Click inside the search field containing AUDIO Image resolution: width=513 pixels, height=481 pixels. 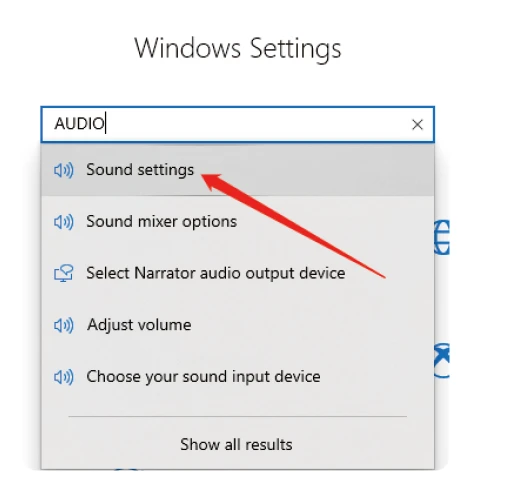pyautogui.click(x=238, y=124)
